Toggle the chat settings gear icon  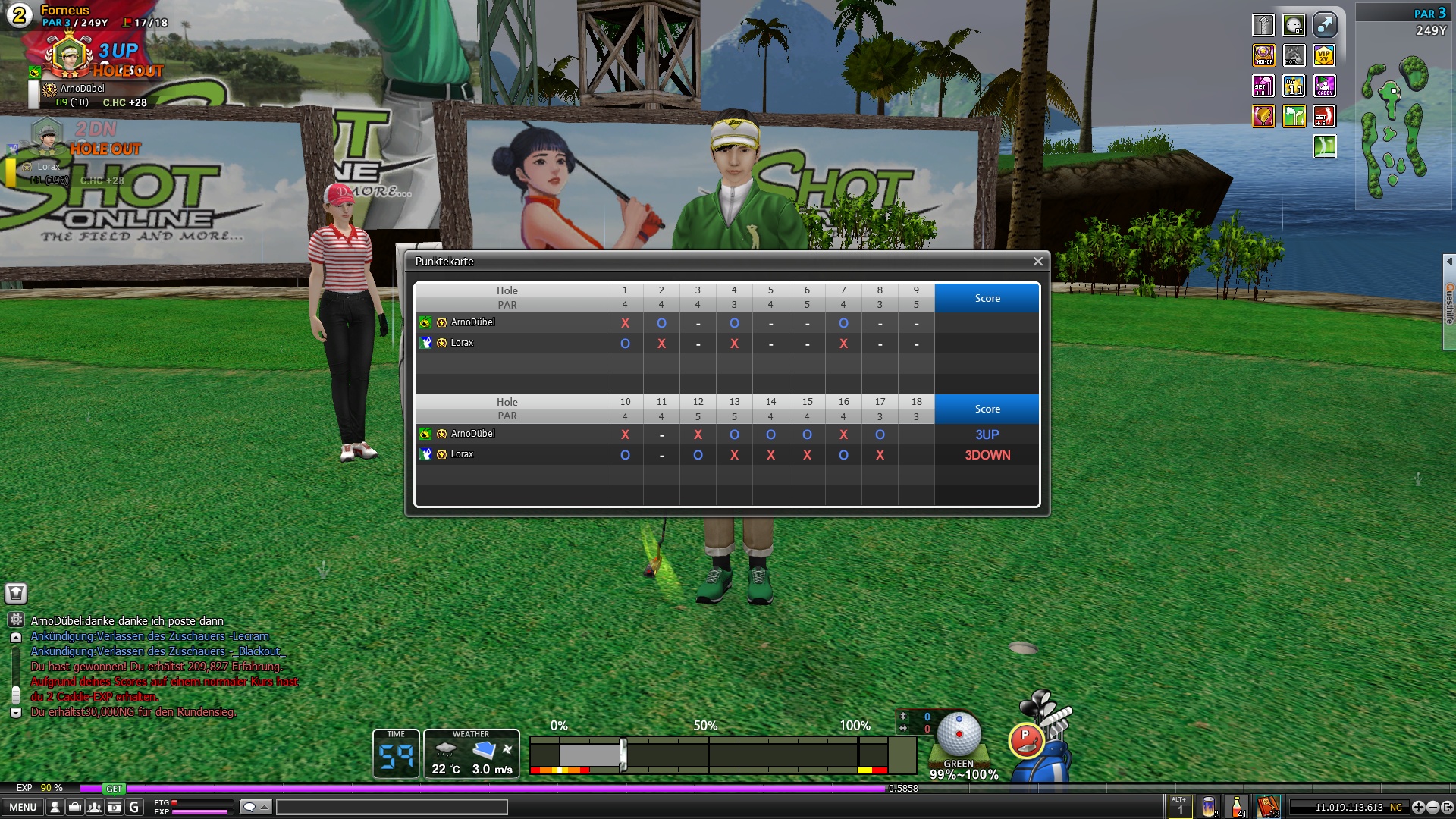[x=16, y=620]
